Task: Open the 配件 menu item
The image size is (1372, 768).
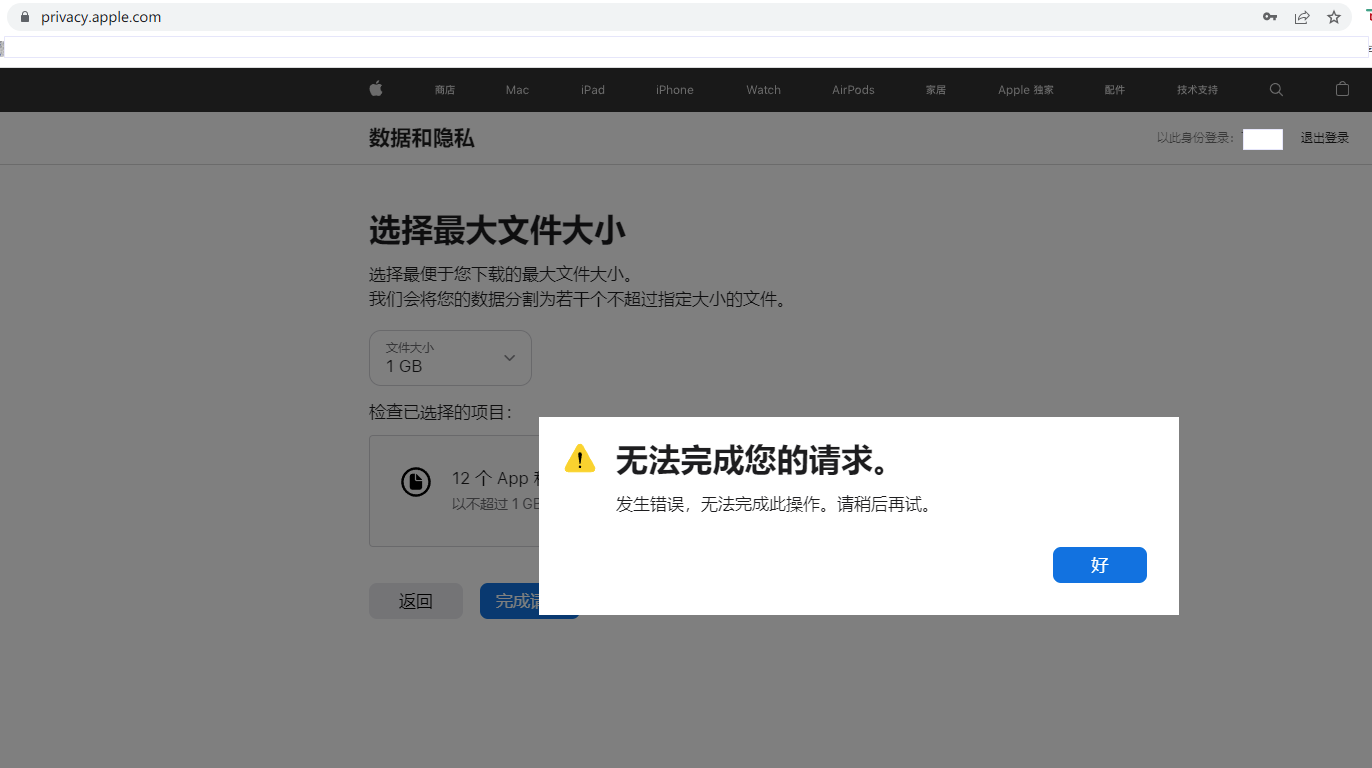Action: pos(1115,90)
